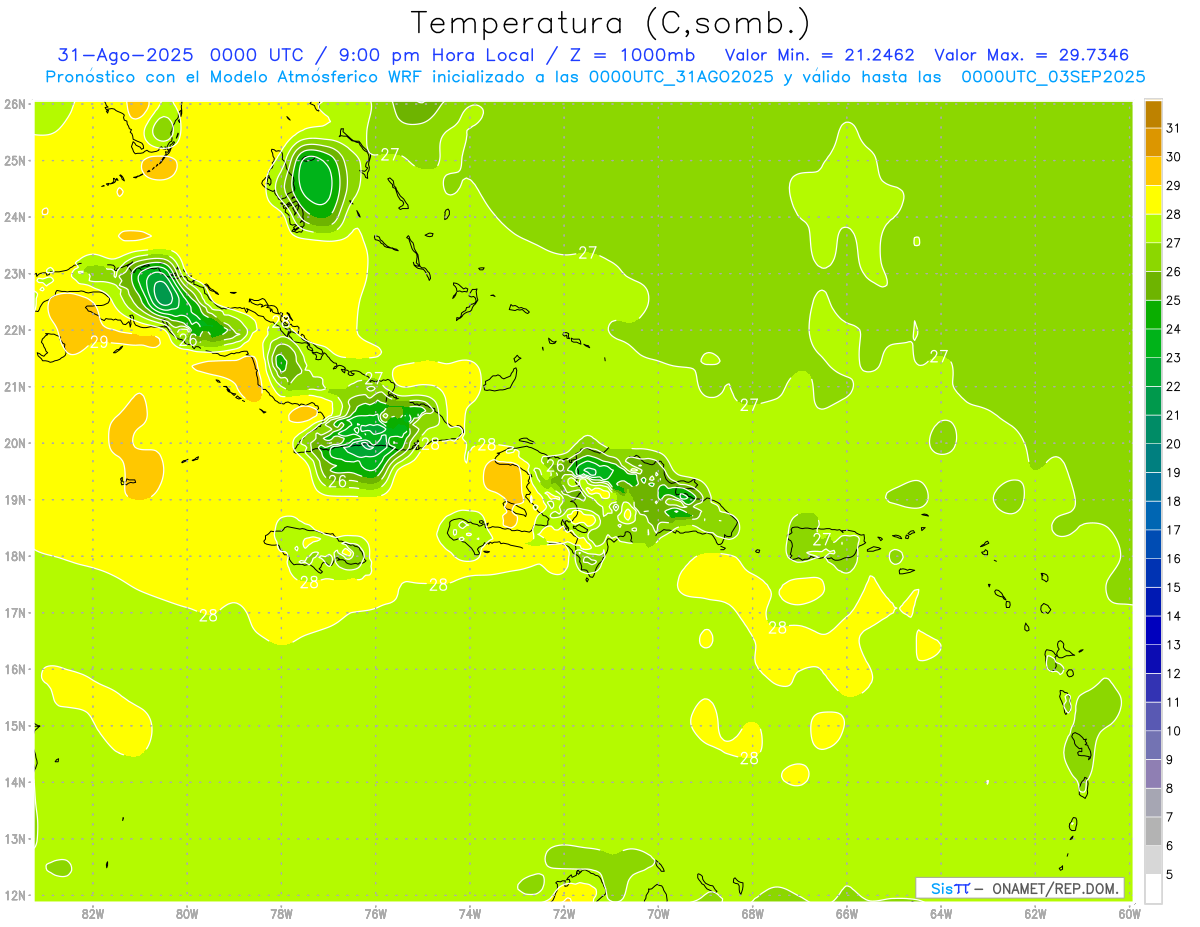Image resolution: width=1200 pixels, height=927 pixels.
Task: Click the 68W longitude axis label
Action: 753,912
